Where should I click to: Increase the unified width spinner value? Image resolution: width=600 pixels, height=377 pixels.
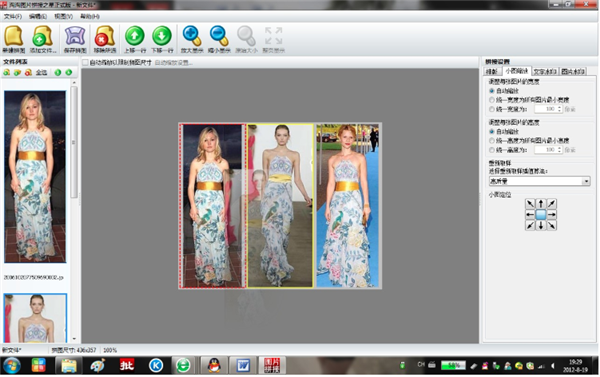[559, 107]
